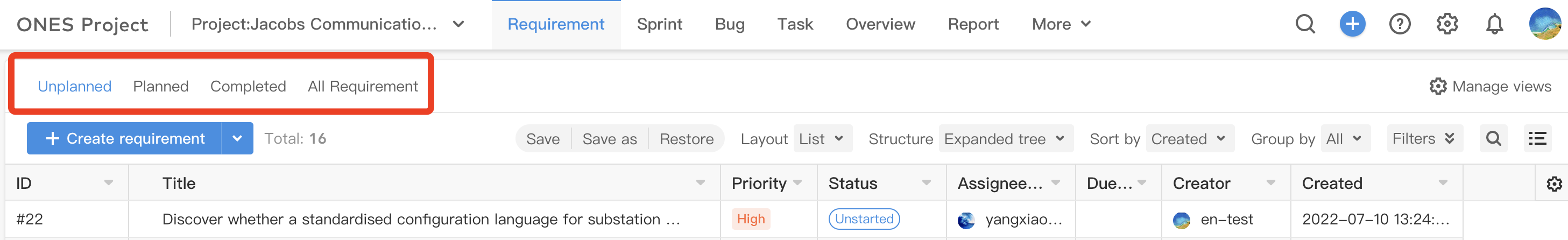Viewport: 1568px width, 240px height.
Task: Expand the Create requirement split arrow
Action: click(237, 138)
